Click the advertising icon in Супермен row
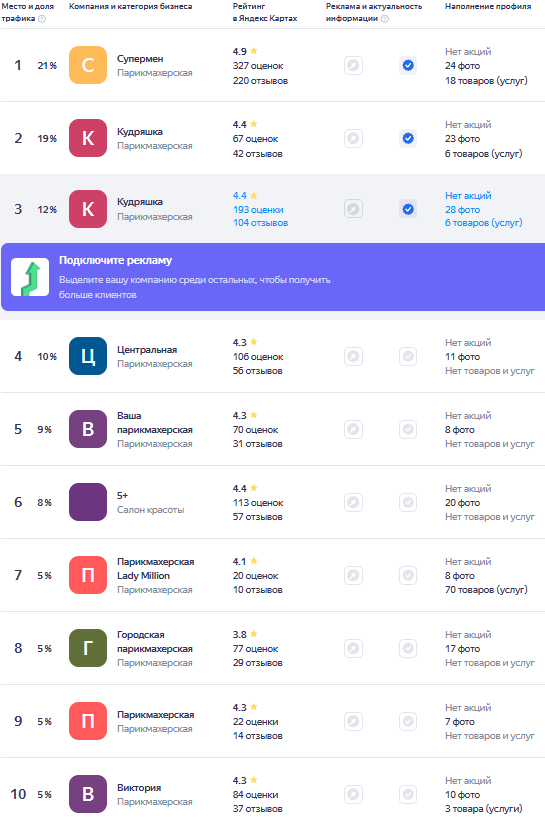This screenshot has height=825, width=545. pos(354,66)
